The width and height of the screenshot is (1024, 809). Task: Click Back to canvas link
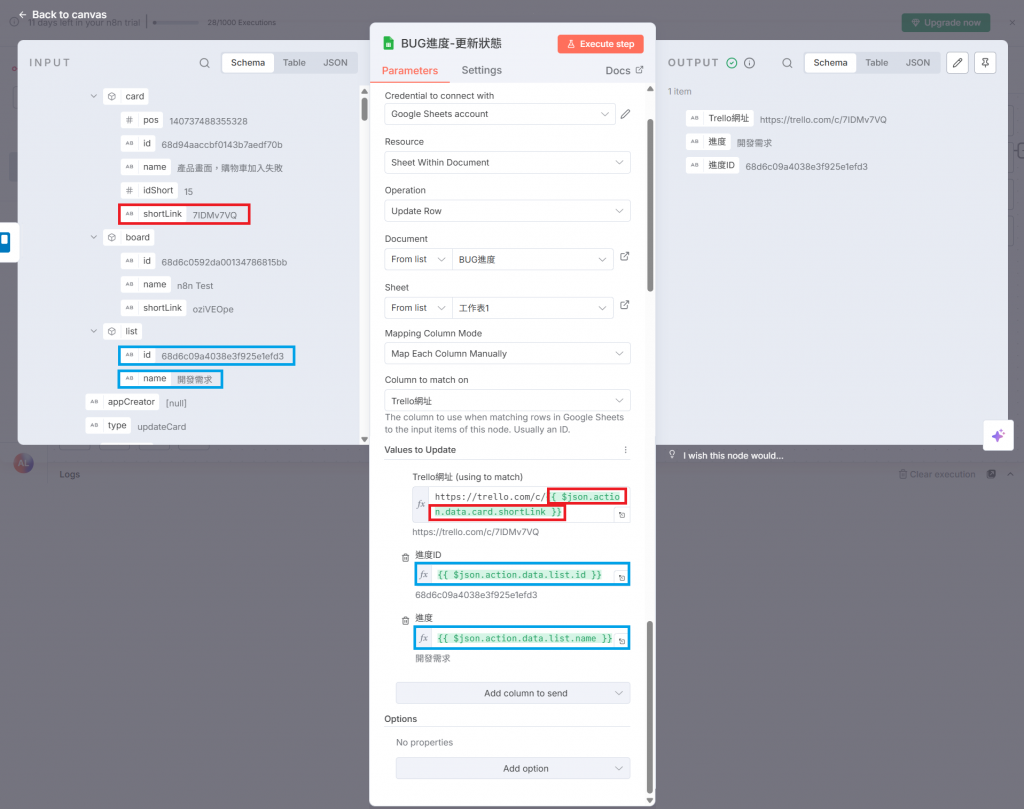62,14
